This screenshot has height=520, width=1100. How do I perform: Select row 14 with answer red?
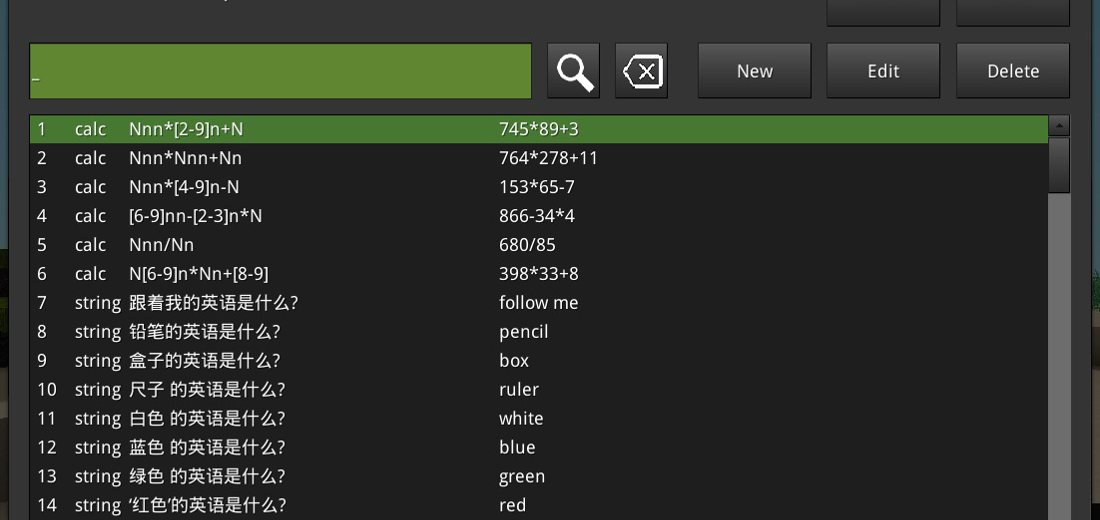[512, 506]
